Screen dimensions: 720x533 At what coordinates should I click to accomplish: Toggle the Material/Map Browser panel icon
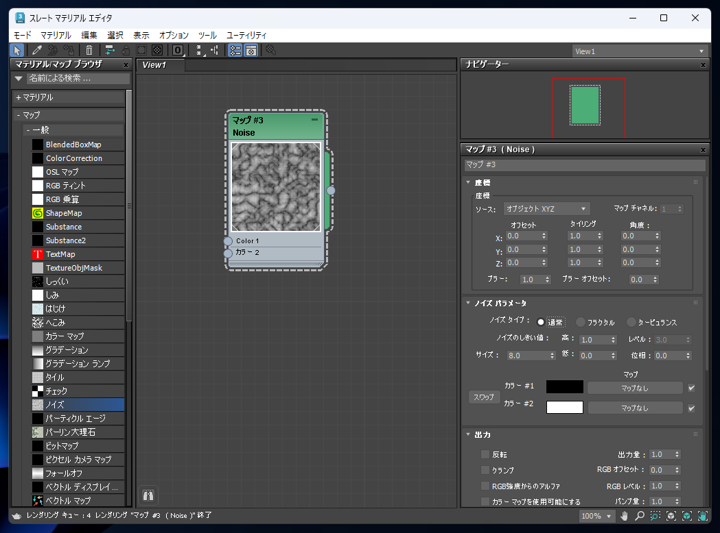[x=235, y=50]
